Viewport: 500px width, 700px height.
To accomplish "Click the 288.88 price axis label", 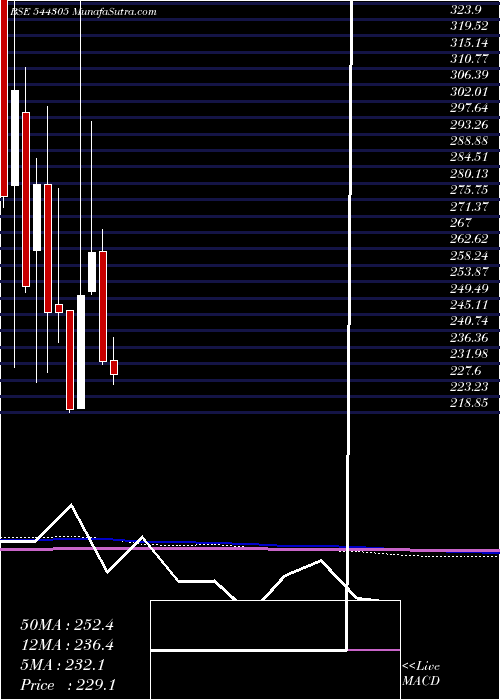I will 469,141.
